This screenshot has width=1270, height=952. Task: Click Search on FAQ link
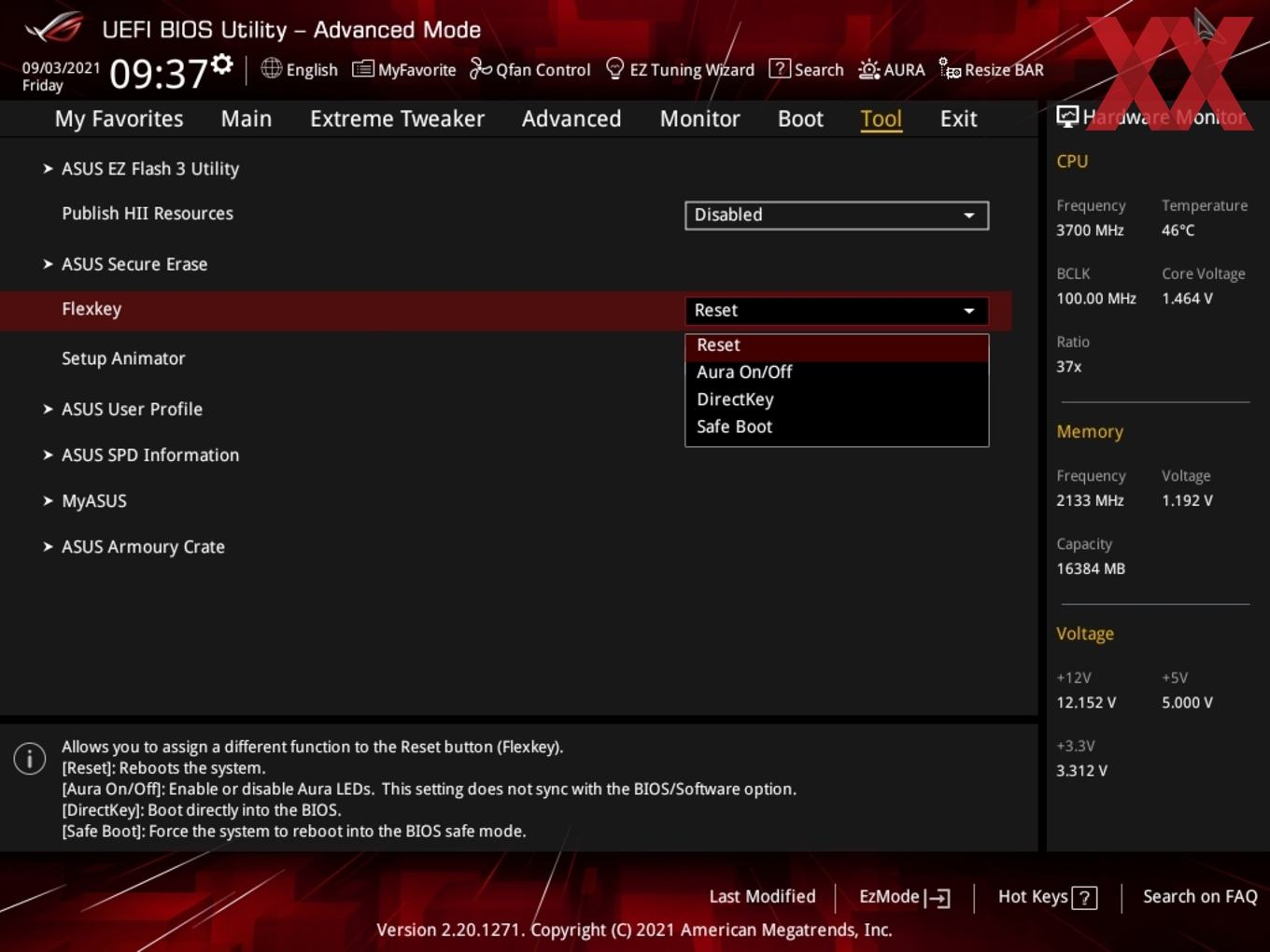(1200, 897)
